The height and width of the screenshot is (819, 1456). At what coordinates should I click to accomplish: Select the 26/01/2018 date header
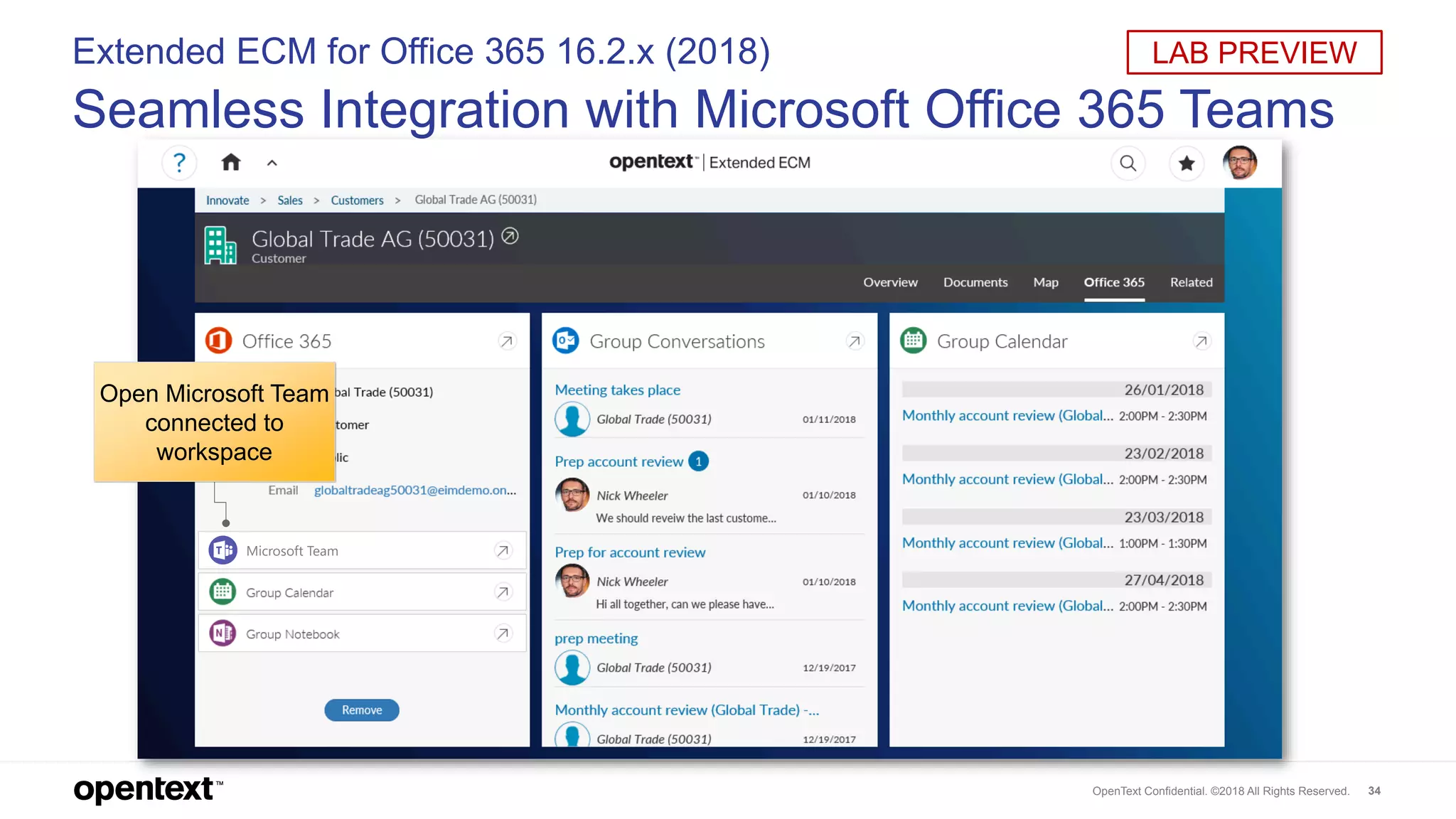[x=1057, y=390]
